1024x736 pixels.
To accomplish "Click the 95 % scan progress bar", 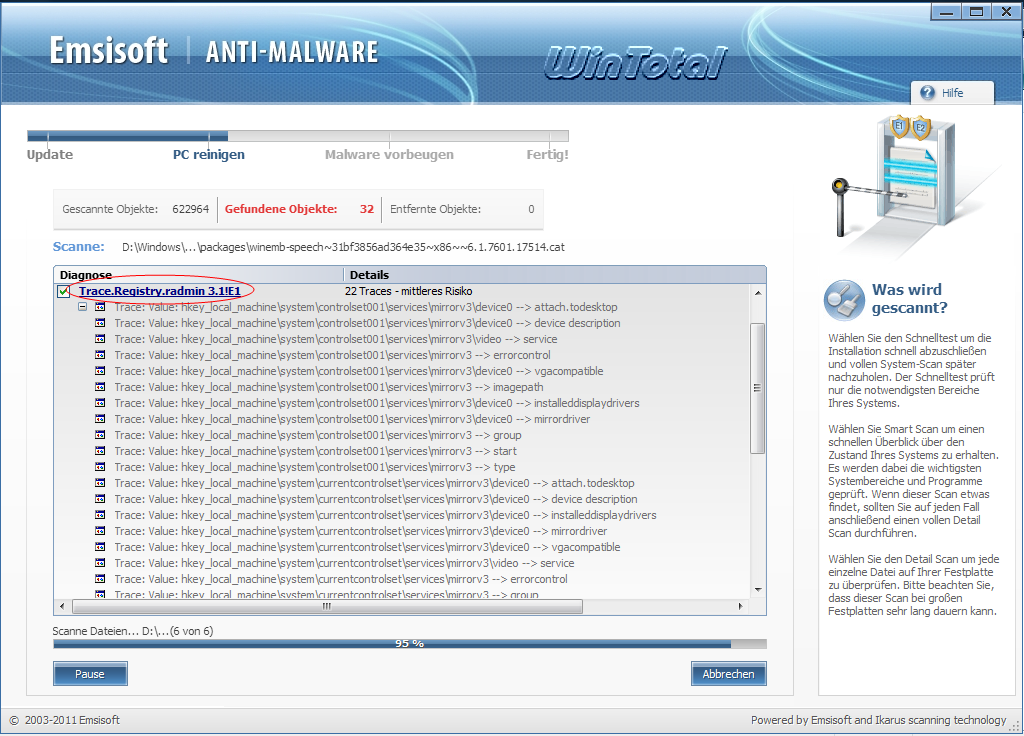I will 409,644.
